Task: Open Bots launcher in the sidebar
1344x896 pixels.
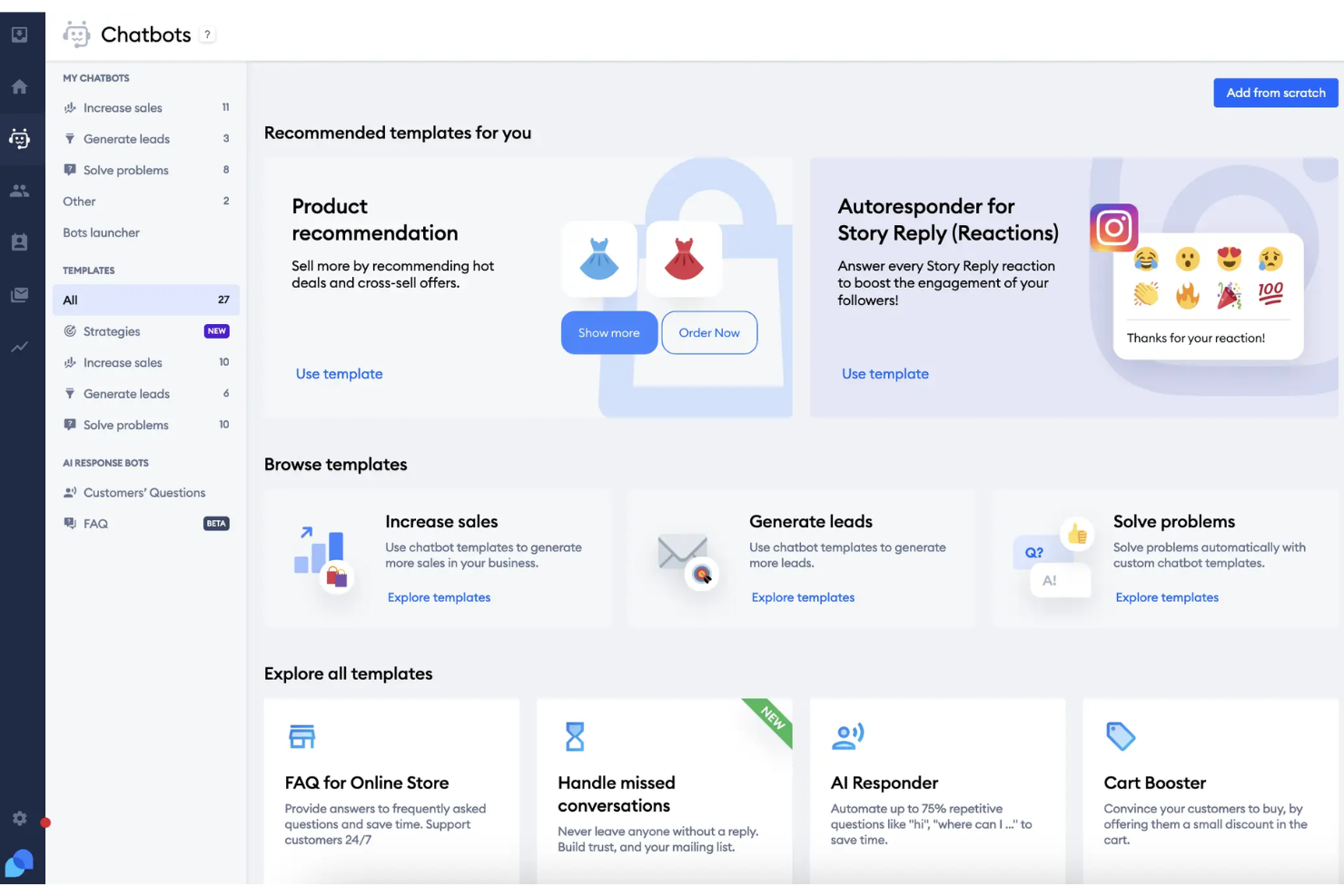Action: (101, 232)
